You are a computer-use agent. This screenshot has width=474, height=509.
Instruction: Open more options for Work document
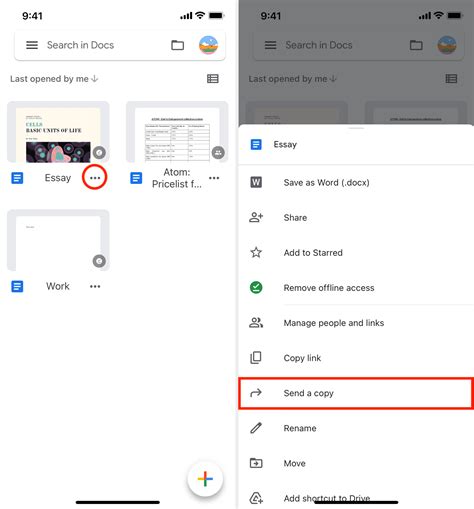(95, 286)
